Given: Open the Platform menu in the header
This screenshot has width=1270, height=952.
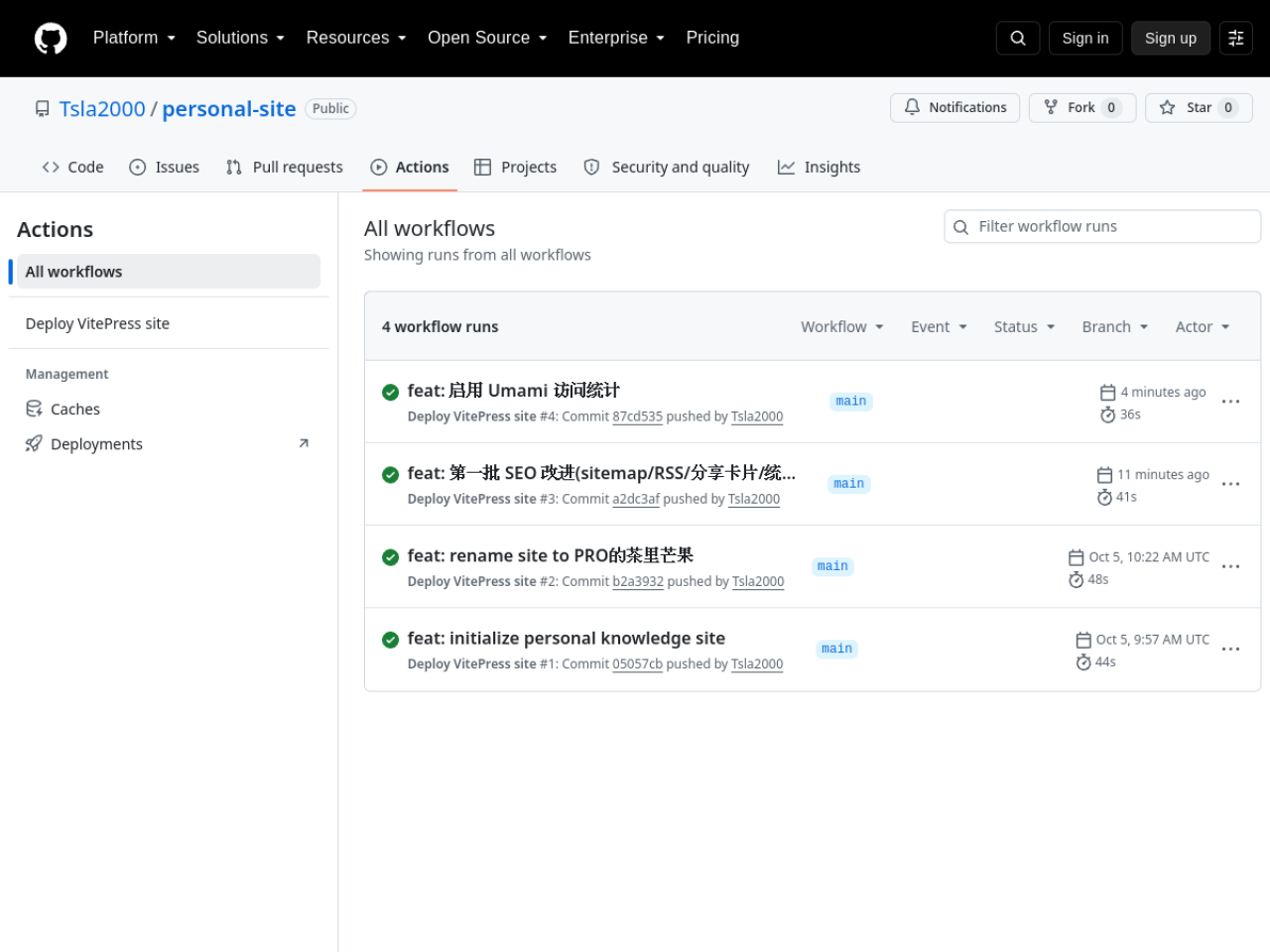Looking at the screenshot, I should coord(134,38).
